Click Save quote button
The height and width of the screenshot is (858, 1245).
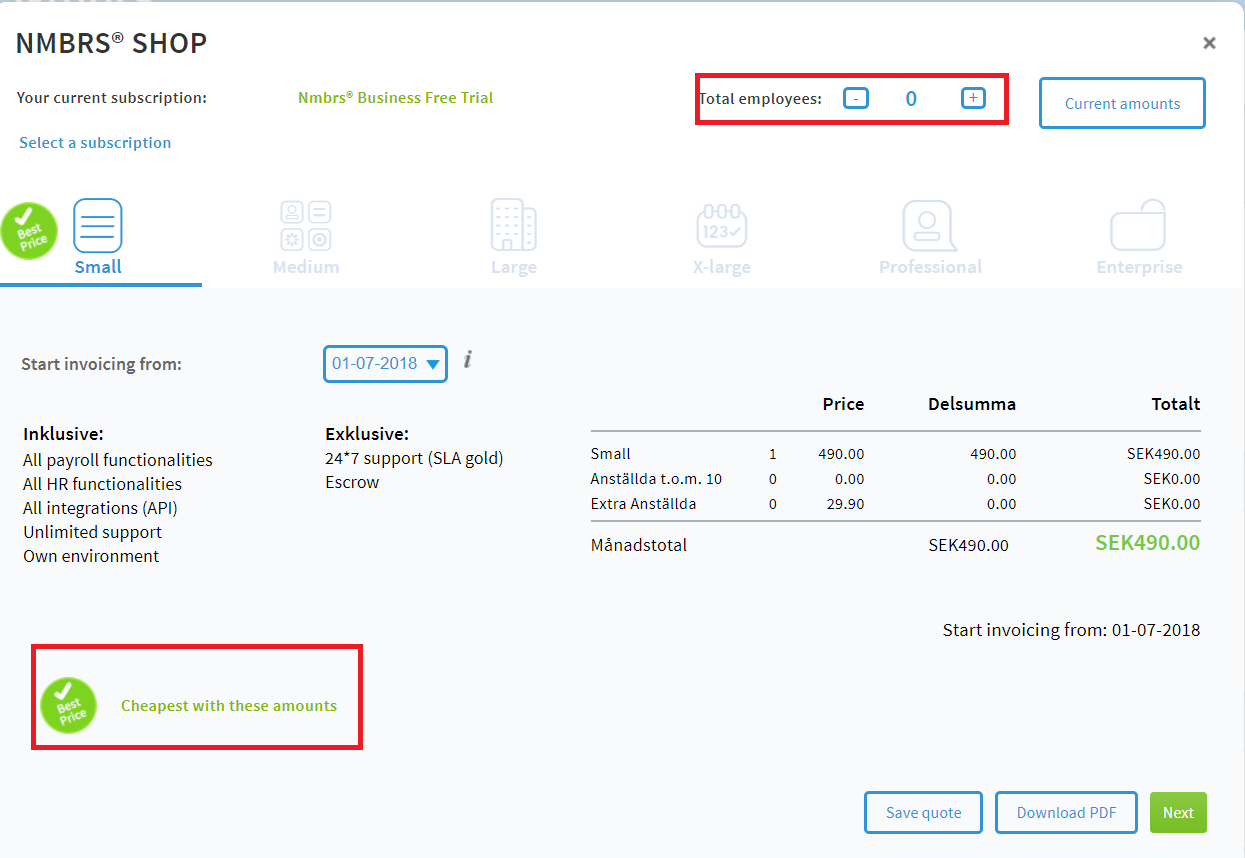tap(923, 813)
